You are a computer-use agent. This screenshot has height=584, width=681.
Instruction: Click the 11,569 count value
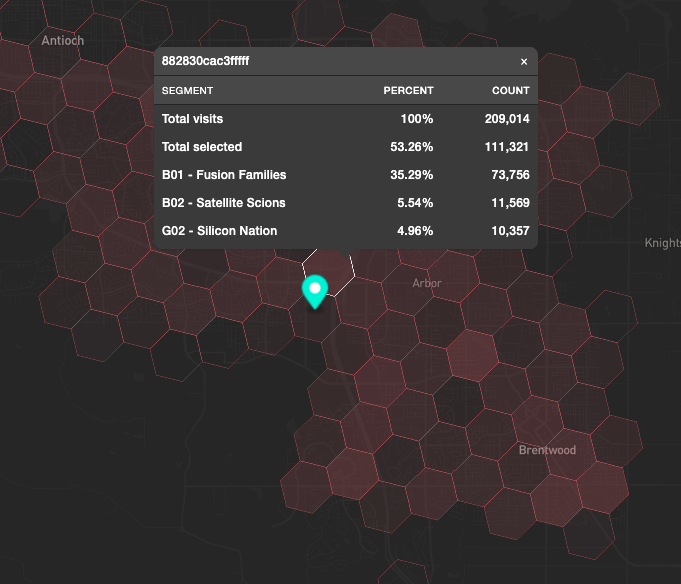tap(510, 203)
